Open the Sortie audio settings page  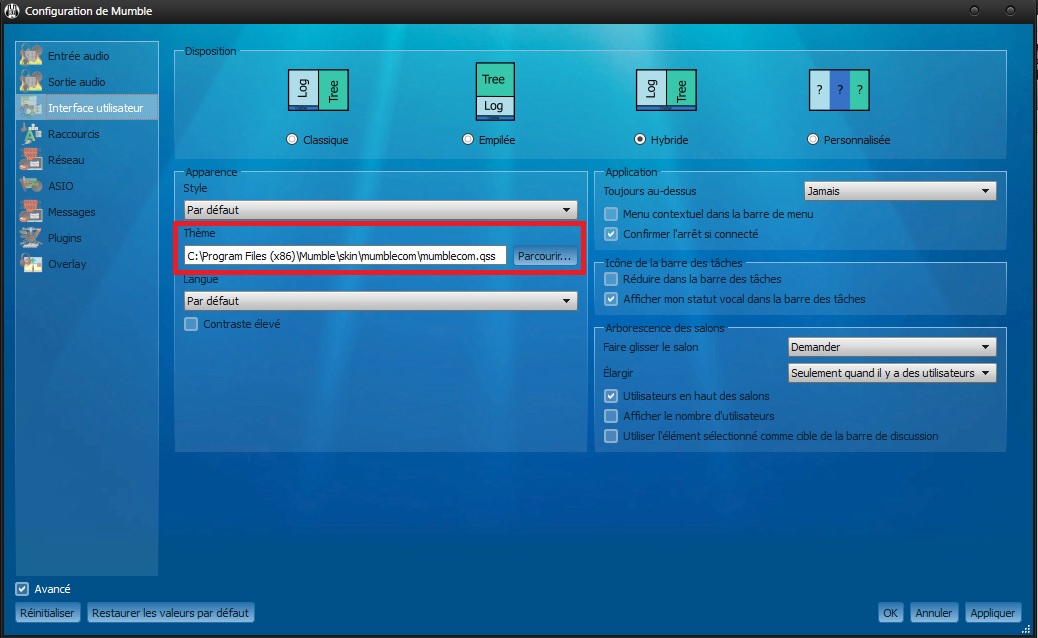(87, 81)
